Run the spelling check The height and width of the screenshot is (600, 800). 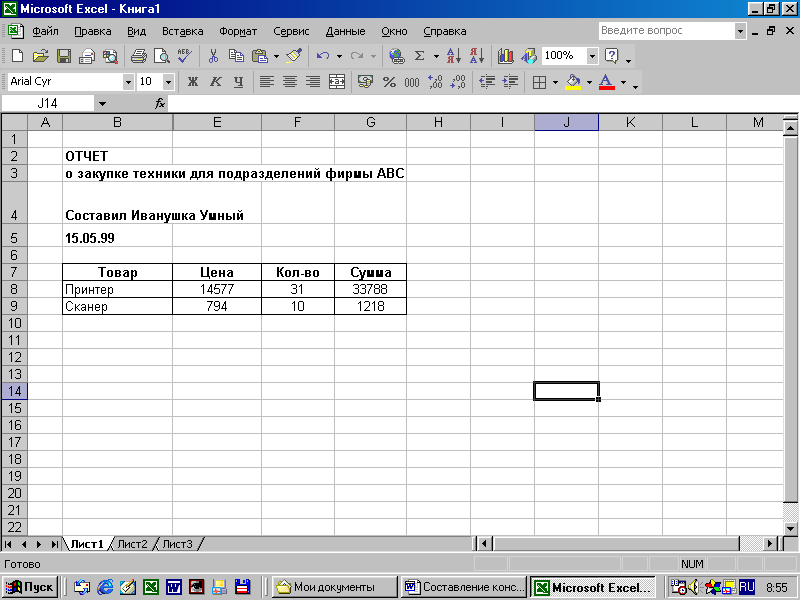click(x=185, y=56)
